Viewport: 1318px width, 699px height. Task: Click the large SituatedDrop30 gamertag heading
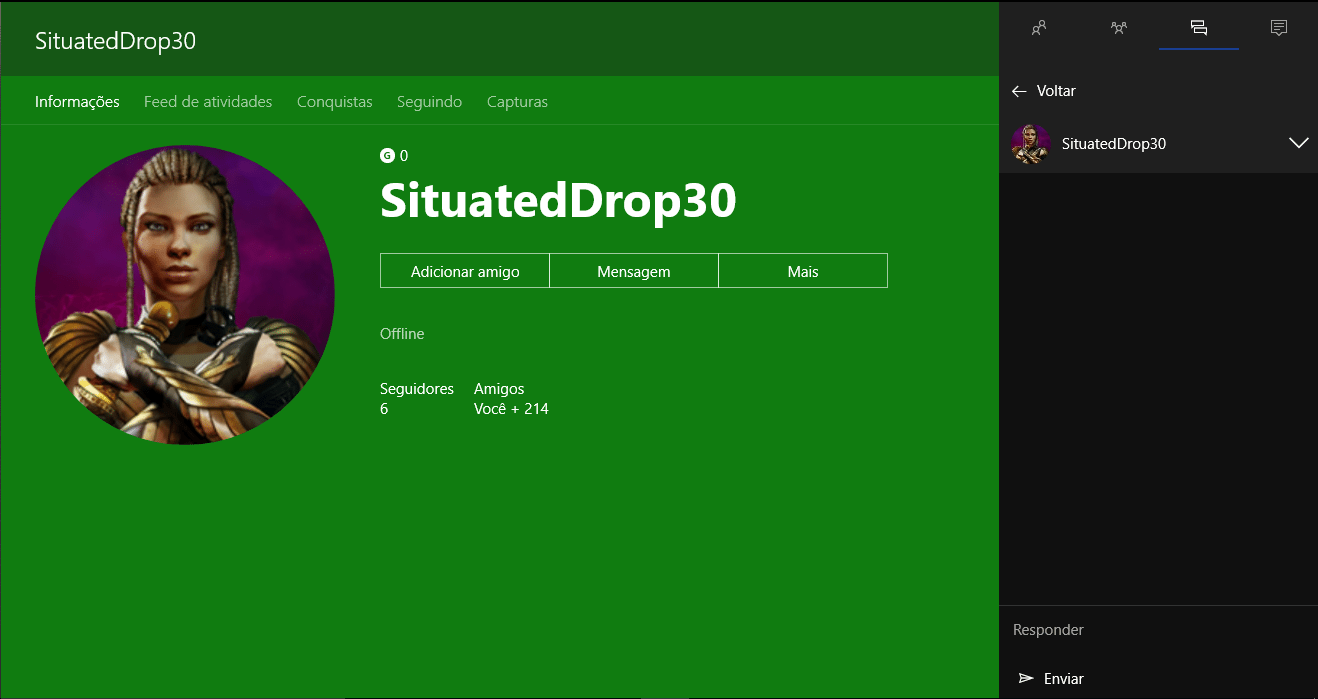click(558, 201)
